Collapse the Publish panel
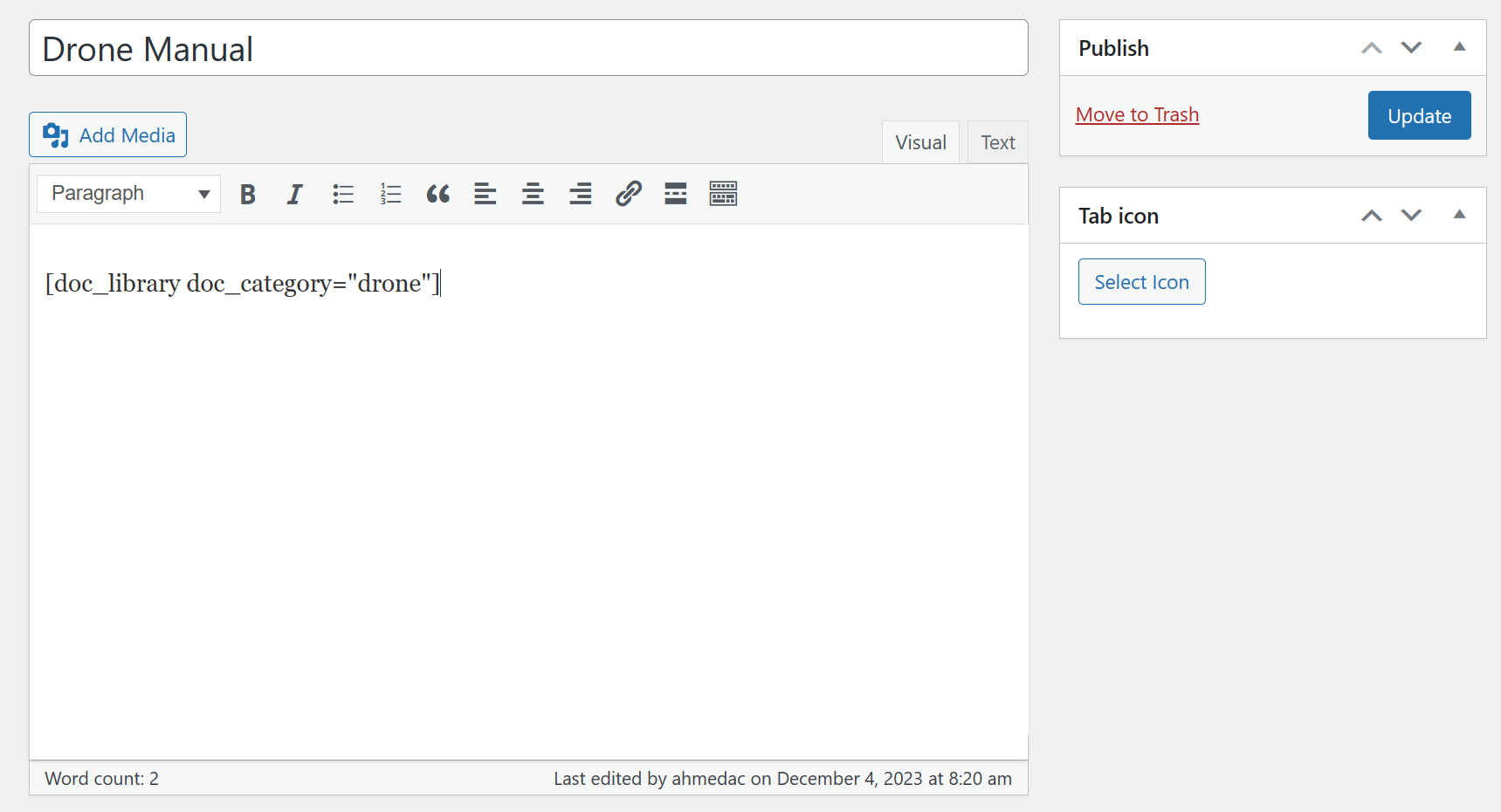Viewport: 1501px width, 812px height. 1459,48
